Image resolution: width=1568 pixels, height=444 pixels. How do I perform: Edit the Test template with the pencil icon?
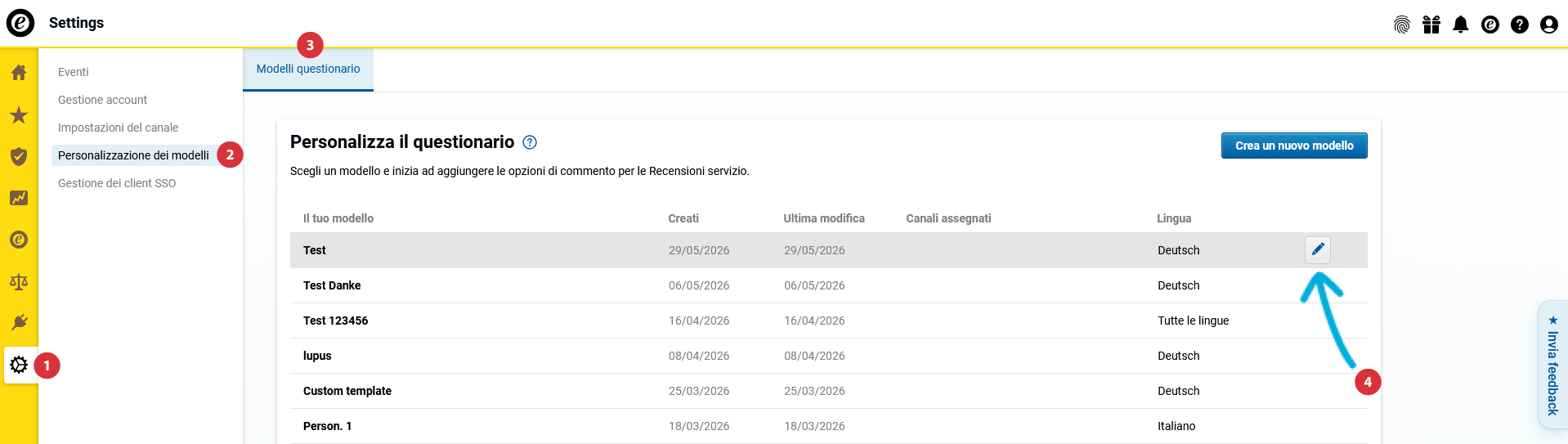(x=1318, y=249)
